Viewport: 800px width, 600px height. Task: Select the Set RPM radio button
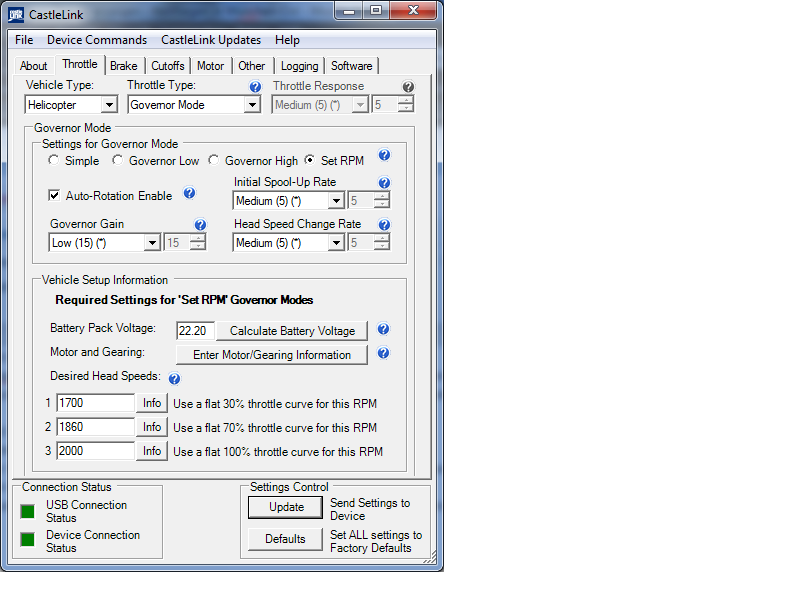click(x=310, y=160)
